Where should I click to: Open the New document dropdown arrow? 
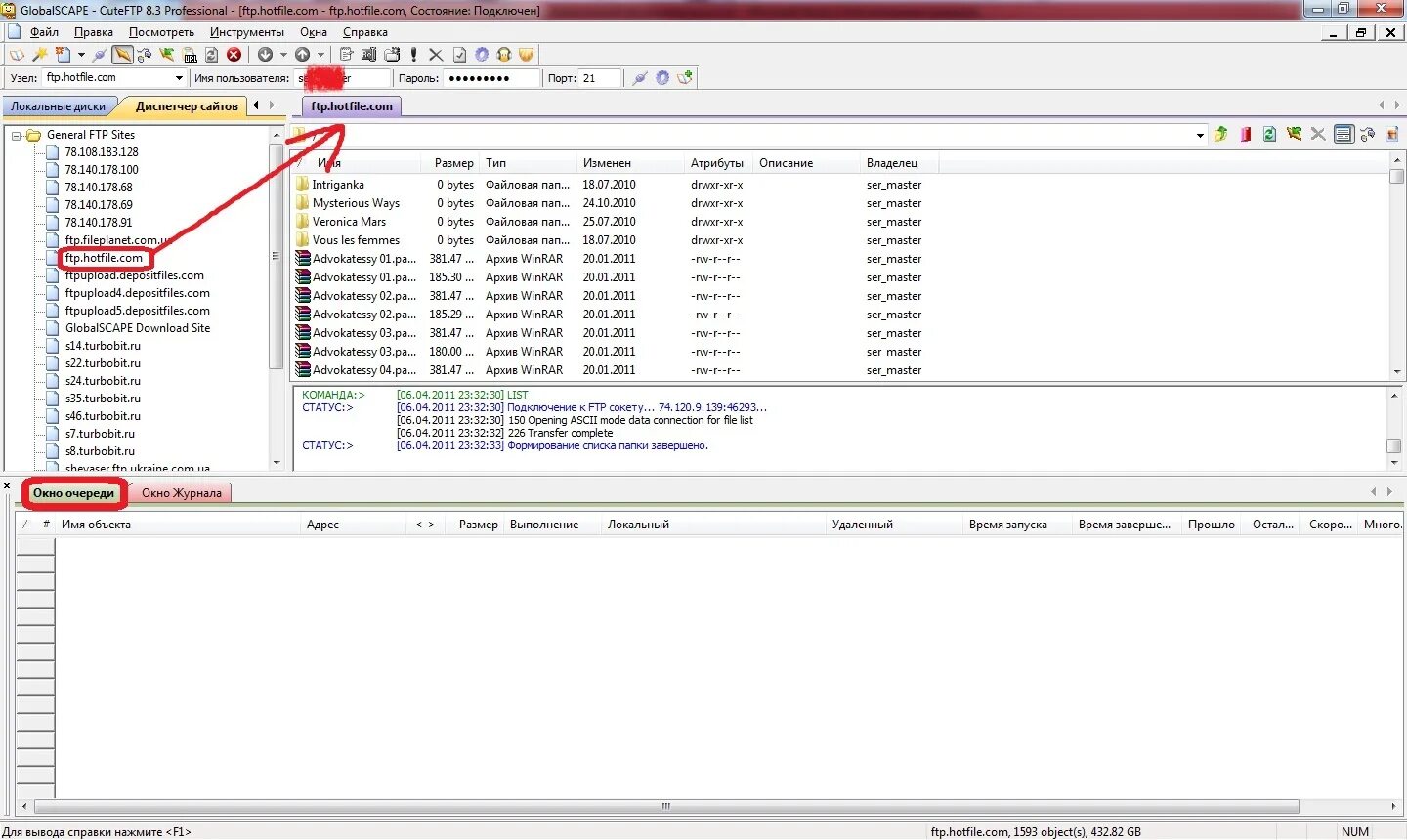pos(81,55)
